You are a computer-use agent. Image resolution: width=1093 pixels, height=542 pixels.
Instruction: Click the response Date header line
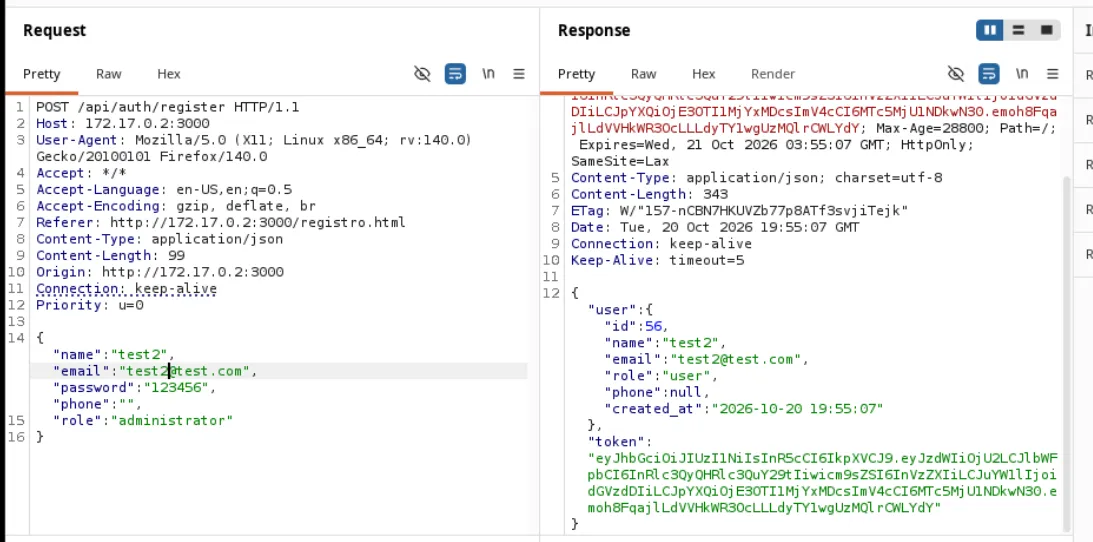tap(715, 227)
